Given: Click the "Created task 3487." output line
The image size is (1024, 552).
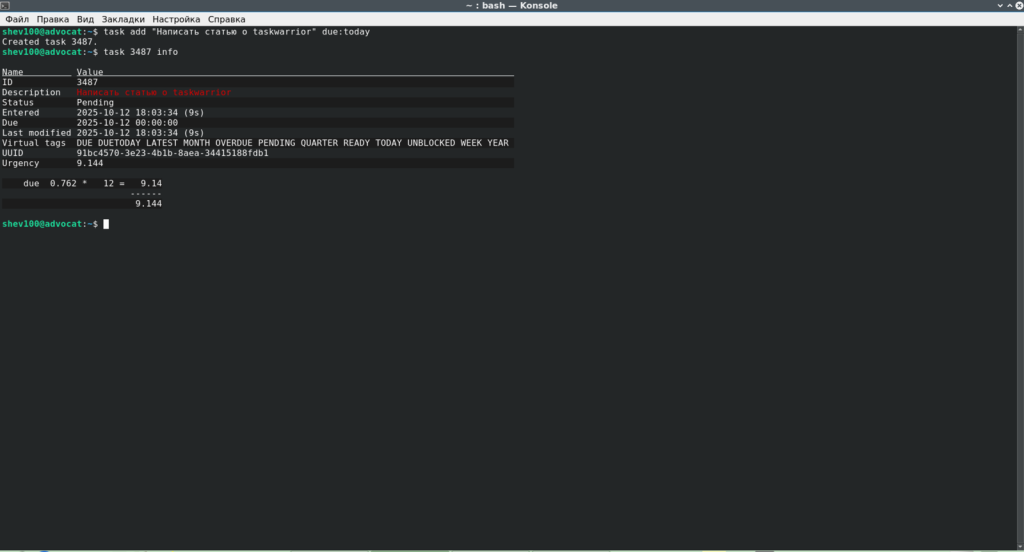Looking at the screenshot, I should tap(50, 42).
